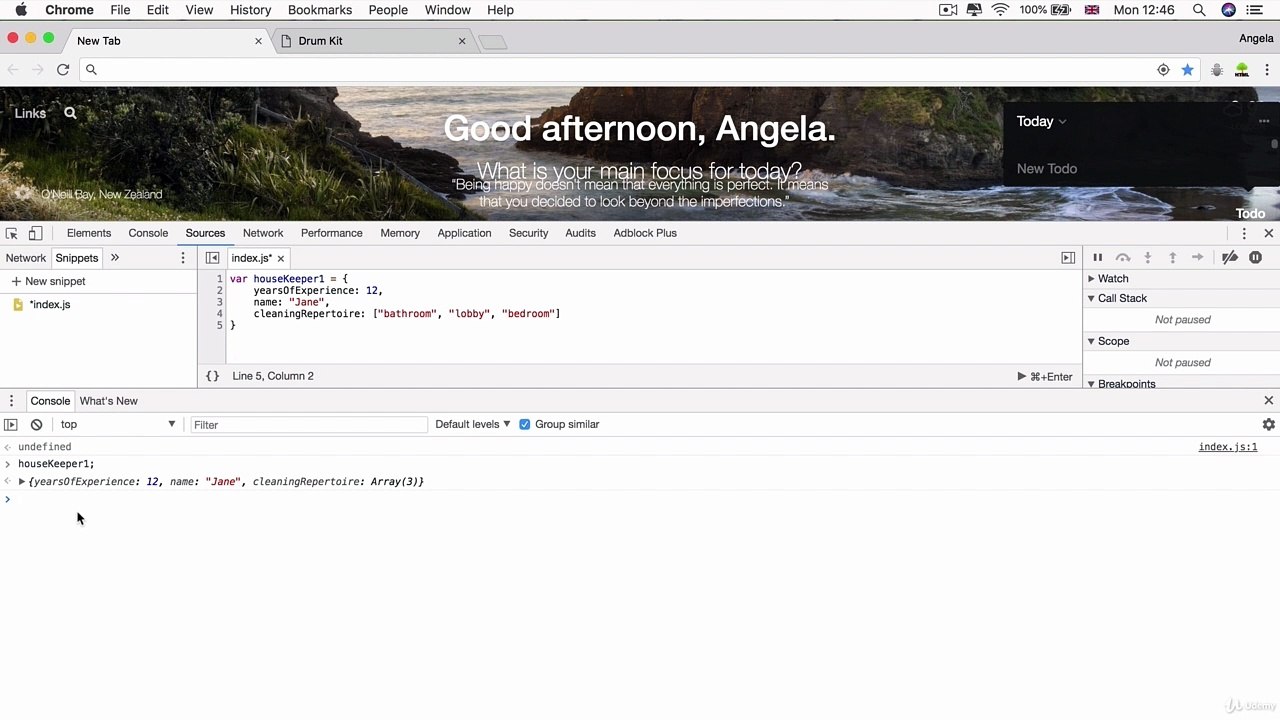Open the Apple menu
The width and height of the screenshot is (1280, 720).
(x=21, y=10)
